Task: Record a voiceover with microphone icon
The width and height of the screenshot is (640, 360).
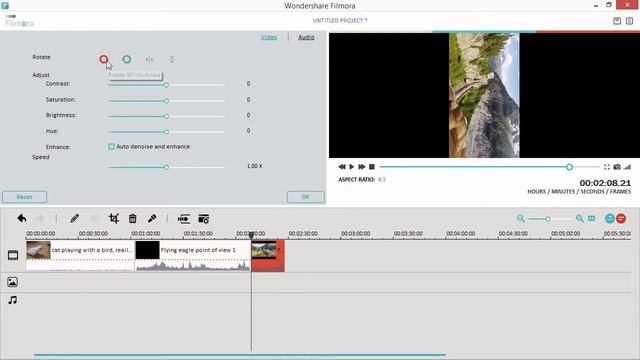Action: coord(152,218)
